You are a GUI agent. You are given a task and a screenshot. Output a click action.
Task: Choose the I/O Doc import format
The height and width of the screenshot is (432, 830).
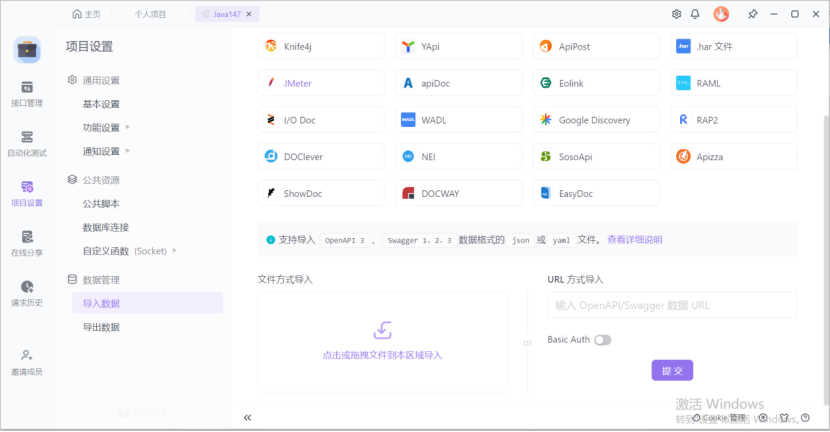(x=321, y=120)
